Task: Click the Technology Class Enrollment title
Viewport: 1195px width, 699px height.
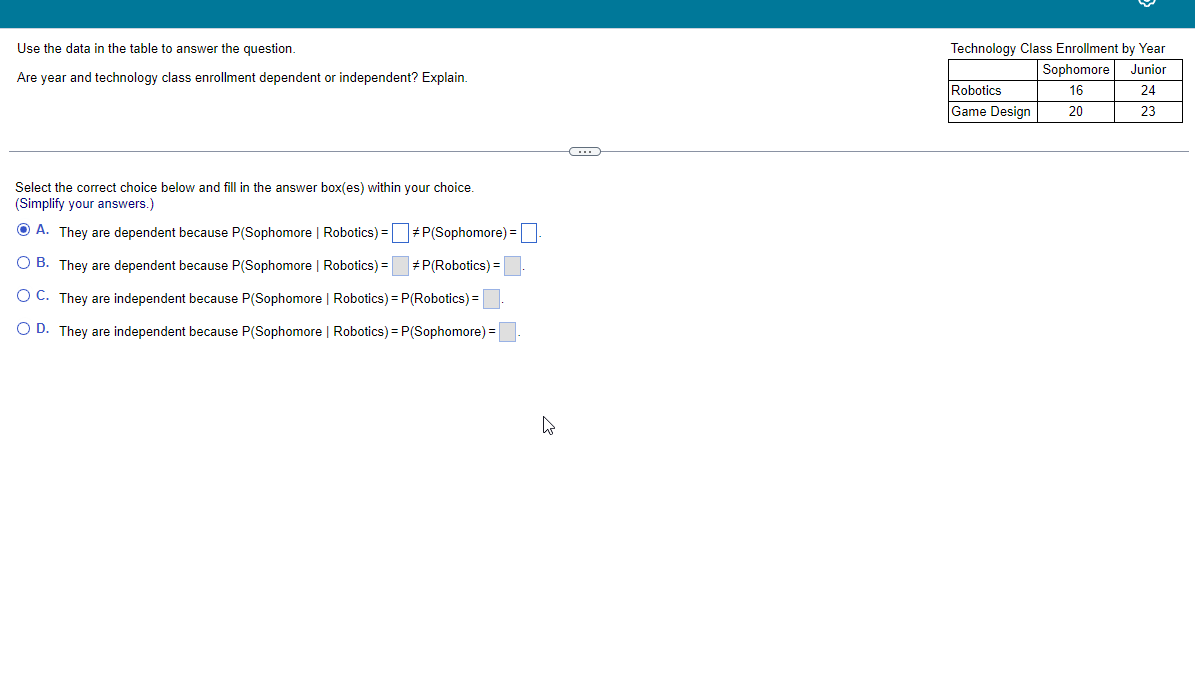Action: click(1057, 48)
